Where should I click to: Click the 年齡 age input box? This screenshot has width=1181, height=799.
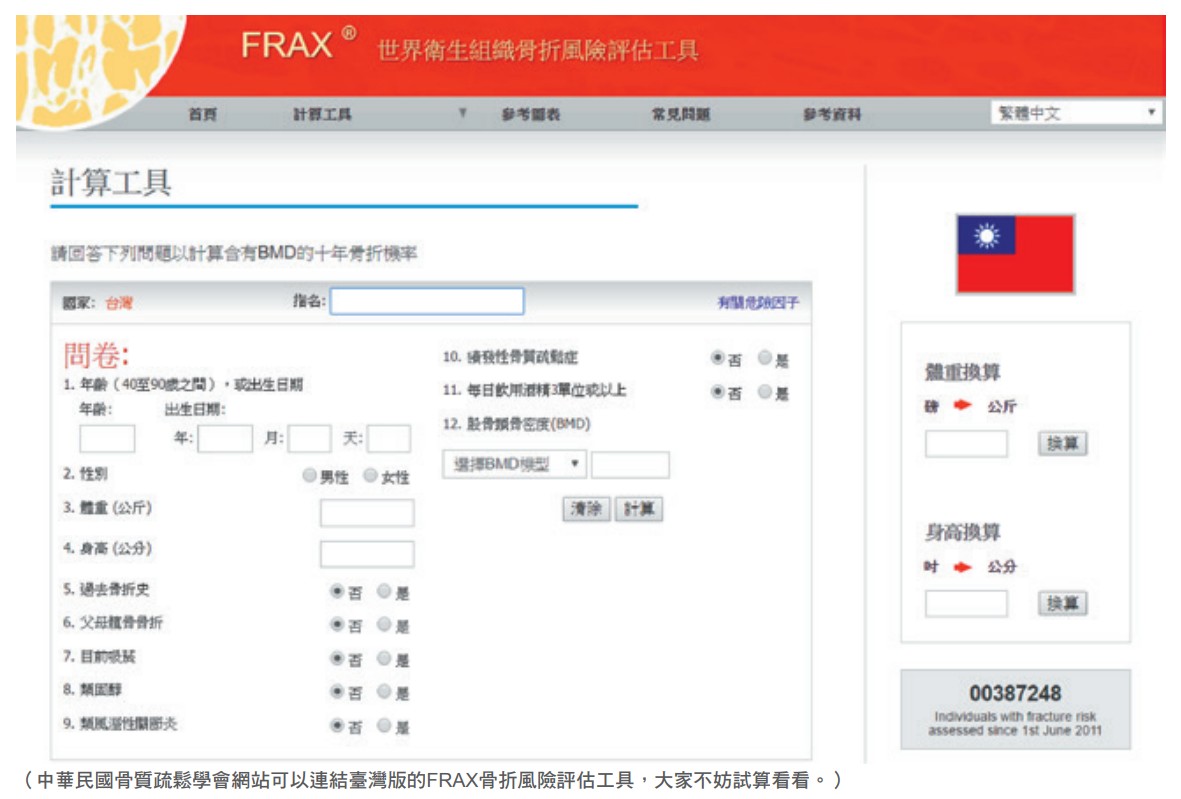point(107,438)
